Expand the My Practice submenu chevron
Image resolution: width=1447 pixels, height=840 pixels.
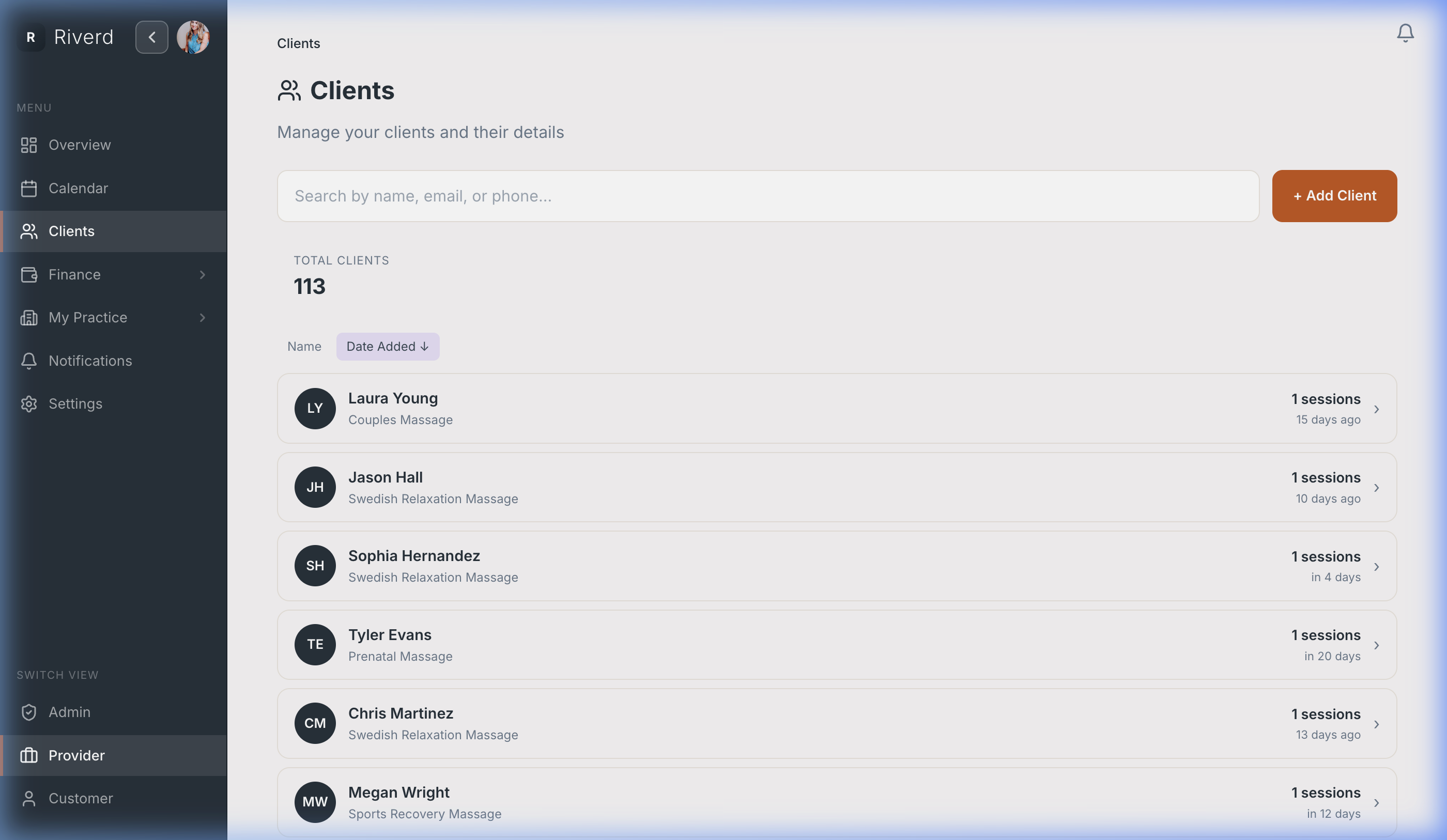pos(202,318)
